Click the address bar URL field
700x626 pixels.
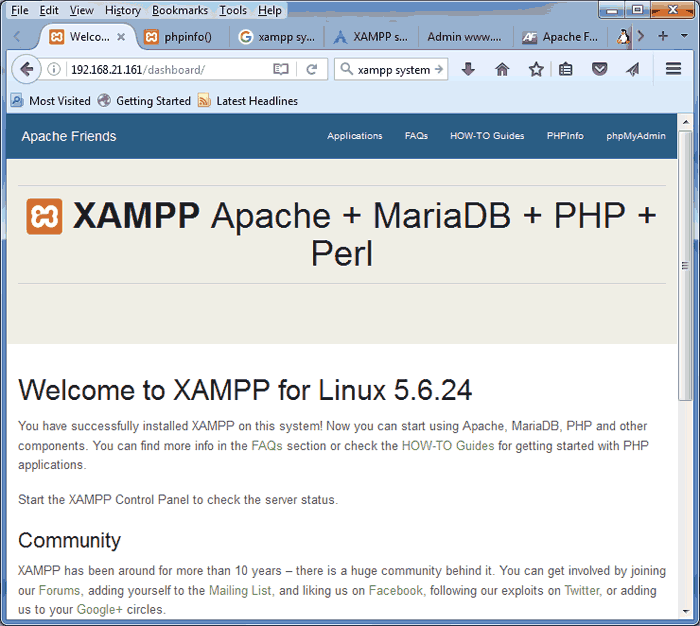tap(170, 69)
